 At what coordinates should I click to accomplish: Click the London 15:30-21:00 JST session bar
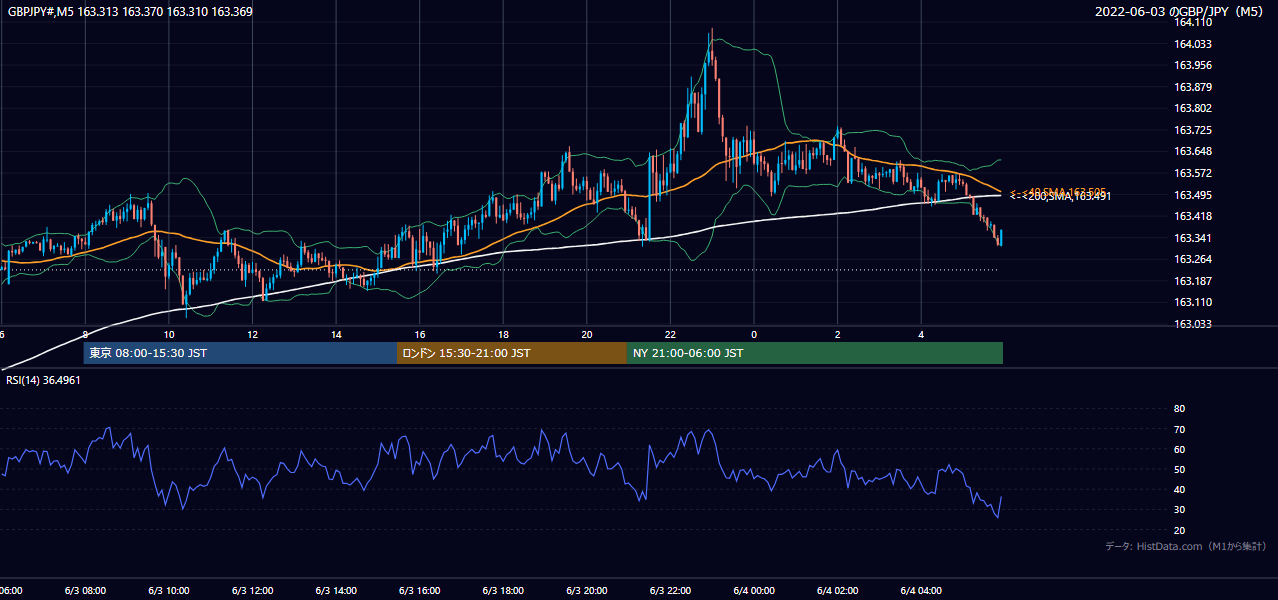512,353
